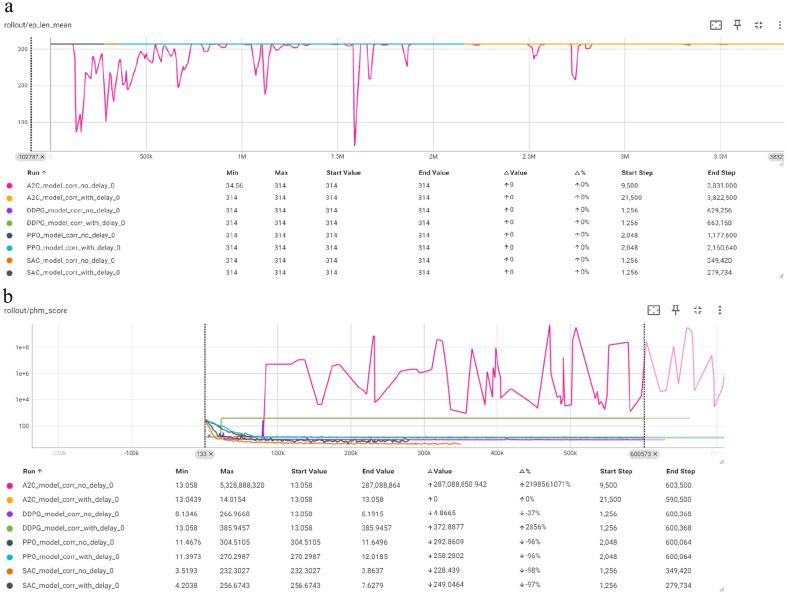Click the Min value 34.56 cell

click(234, 186)
